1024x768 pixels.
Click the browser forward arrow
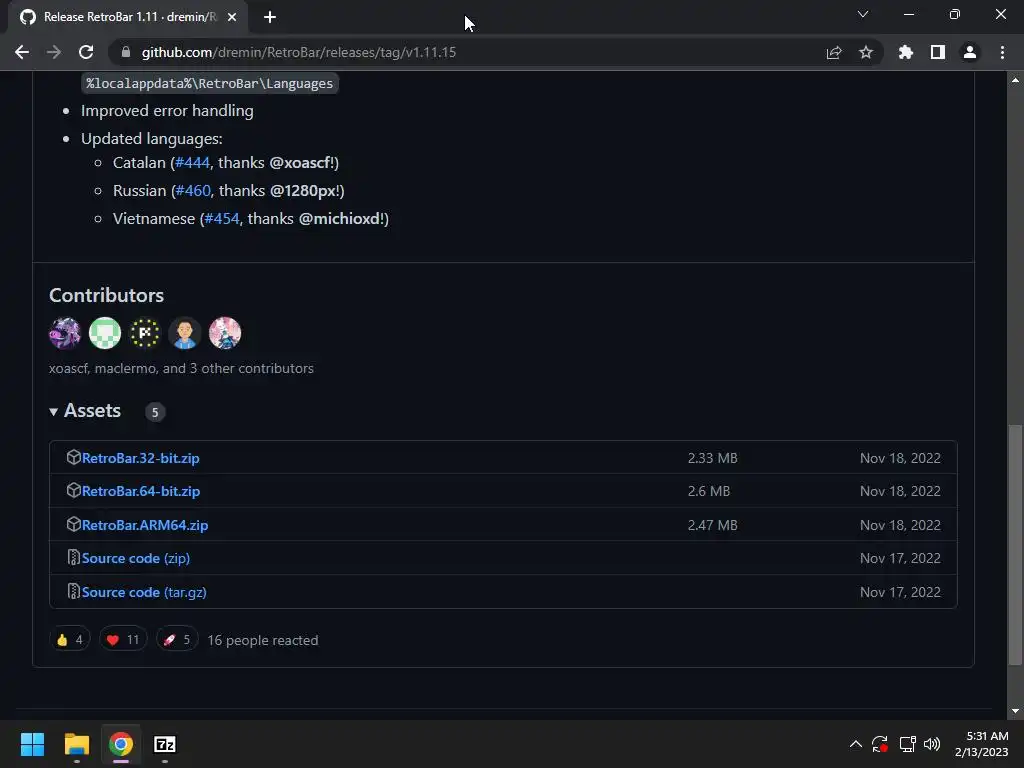pos(54,52)
